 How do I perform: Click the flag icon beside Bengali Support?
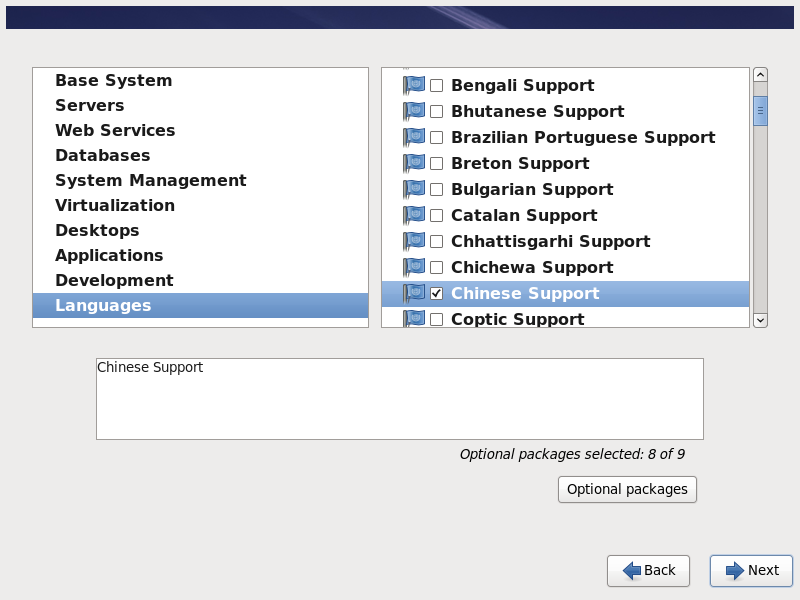tap(414, 85)
